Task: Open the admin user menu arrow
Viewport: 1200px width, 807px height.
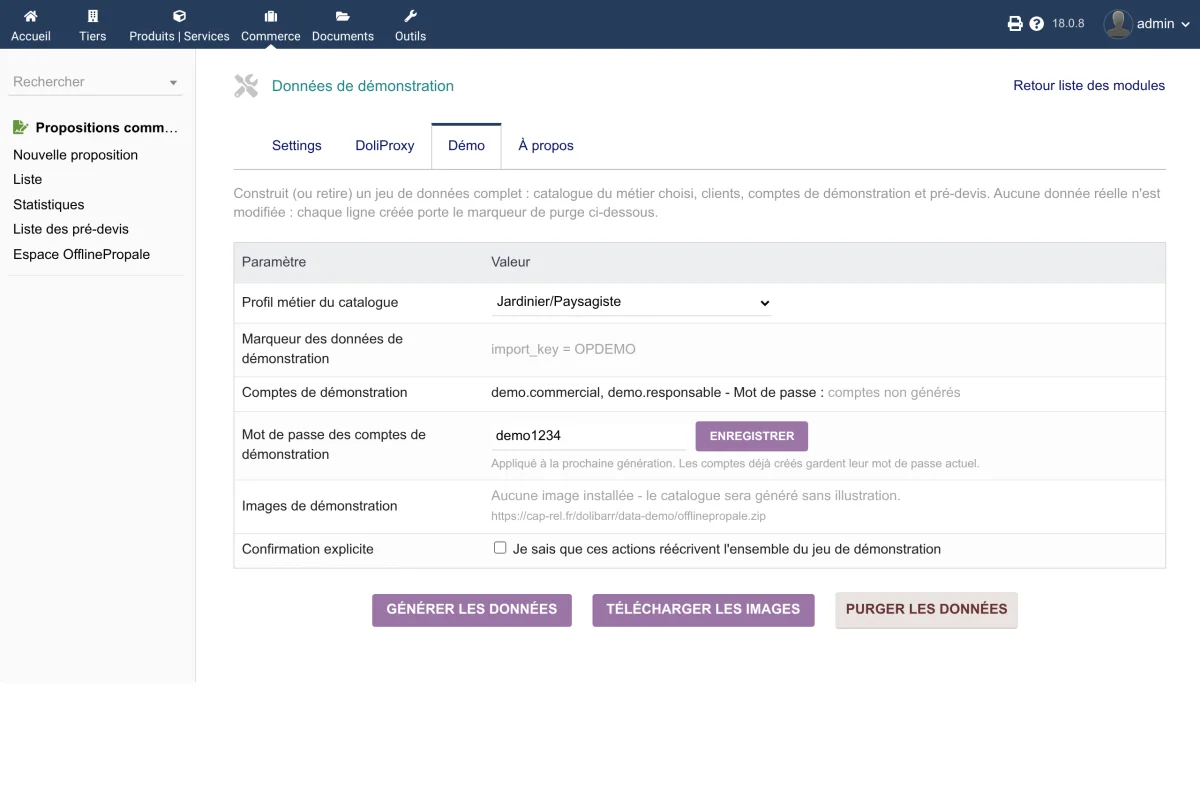Action: click(1185, 24)
